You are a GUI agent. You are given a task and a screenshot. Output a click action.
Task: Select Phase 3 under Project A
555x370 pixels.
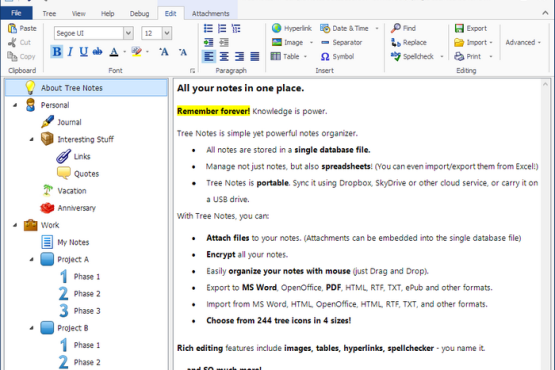[x=87, y=311]
